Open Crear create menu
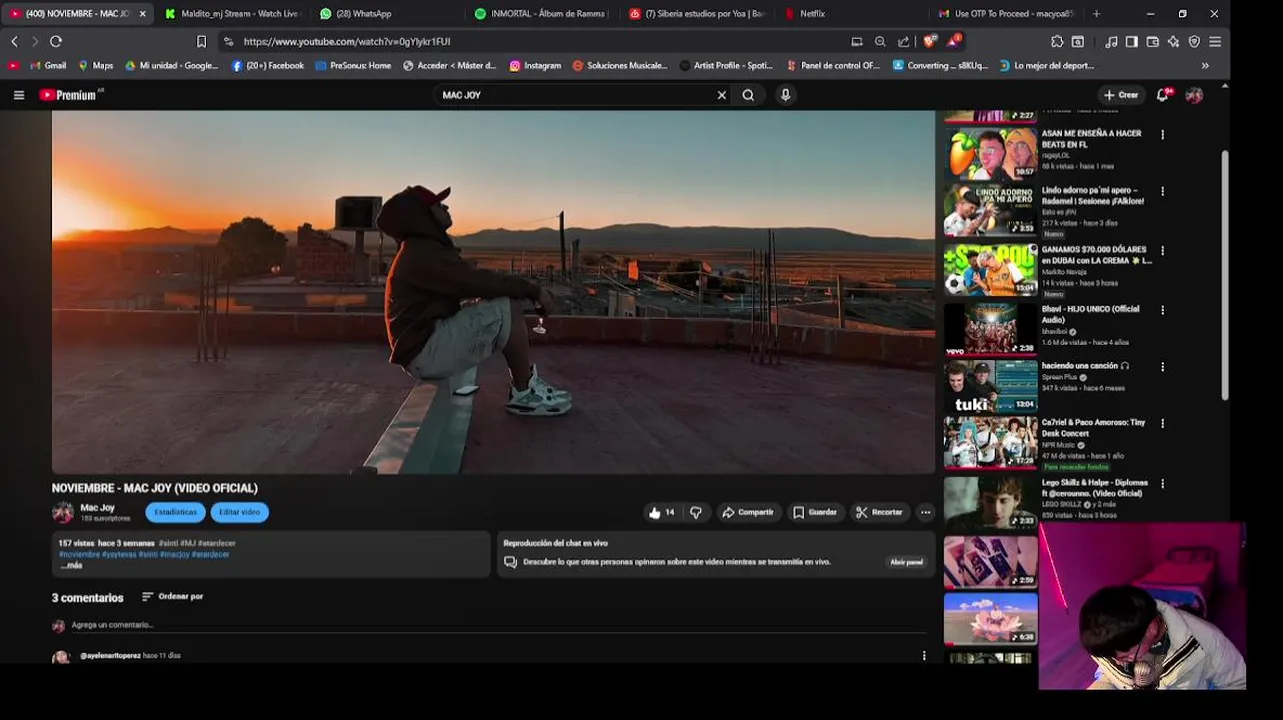The width and height of the screenshot is (1283, 720). point(1120,95)
